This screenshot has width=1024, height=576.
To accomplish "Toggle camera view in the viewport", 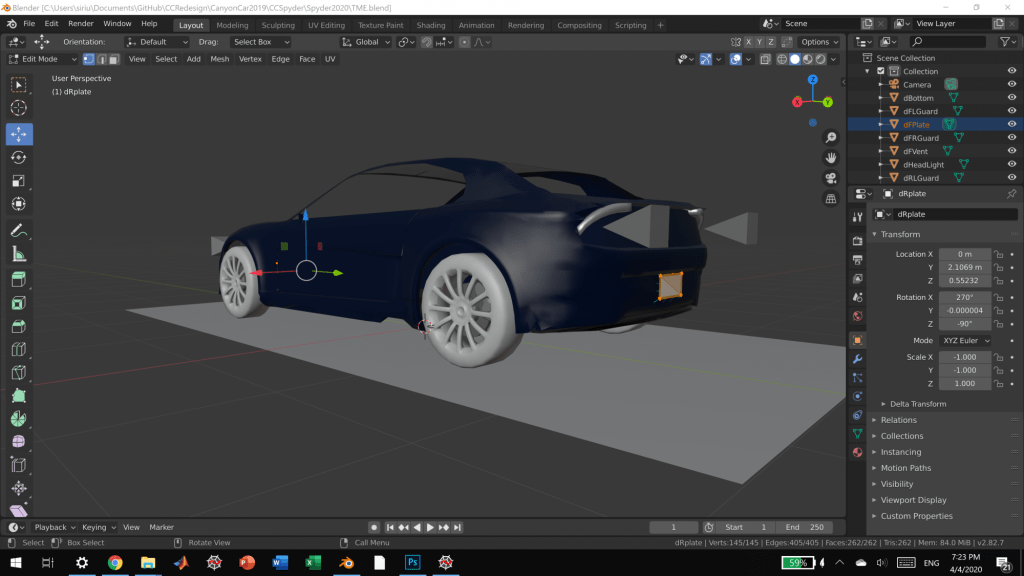I will (x=830, y=178).
